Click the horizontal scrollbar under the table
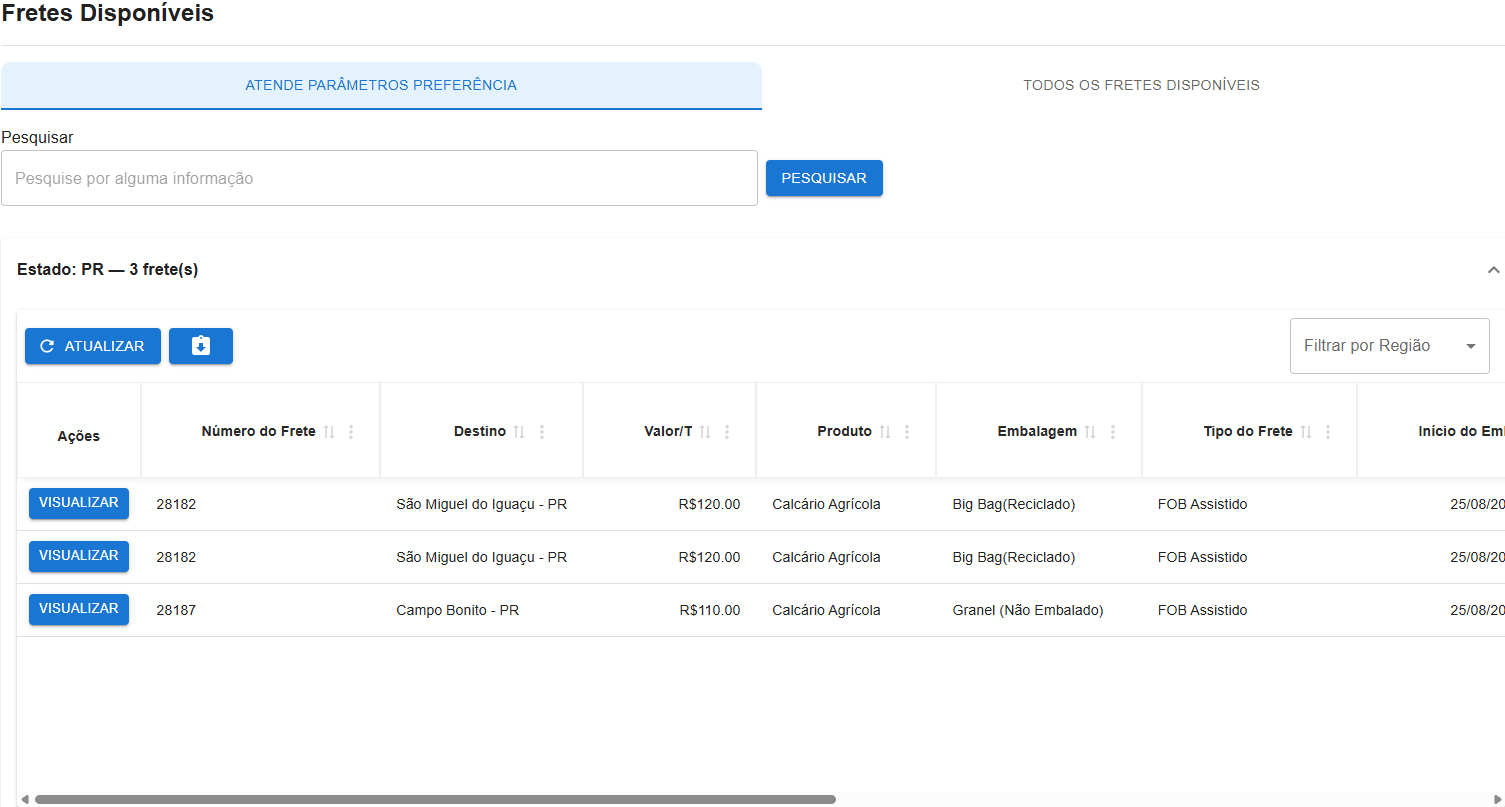 435,799
